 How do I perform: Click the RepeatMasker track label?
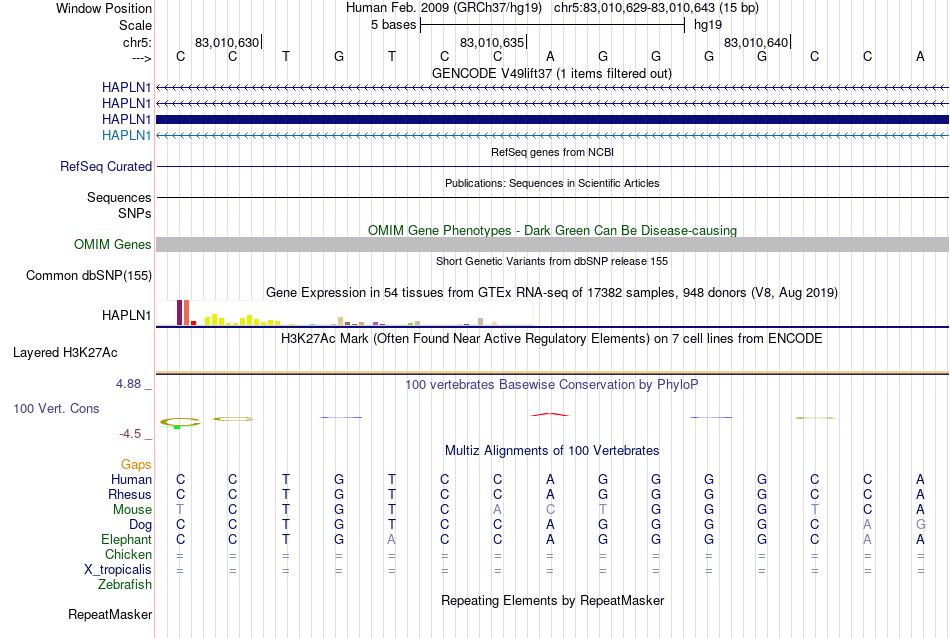[110, 614]
